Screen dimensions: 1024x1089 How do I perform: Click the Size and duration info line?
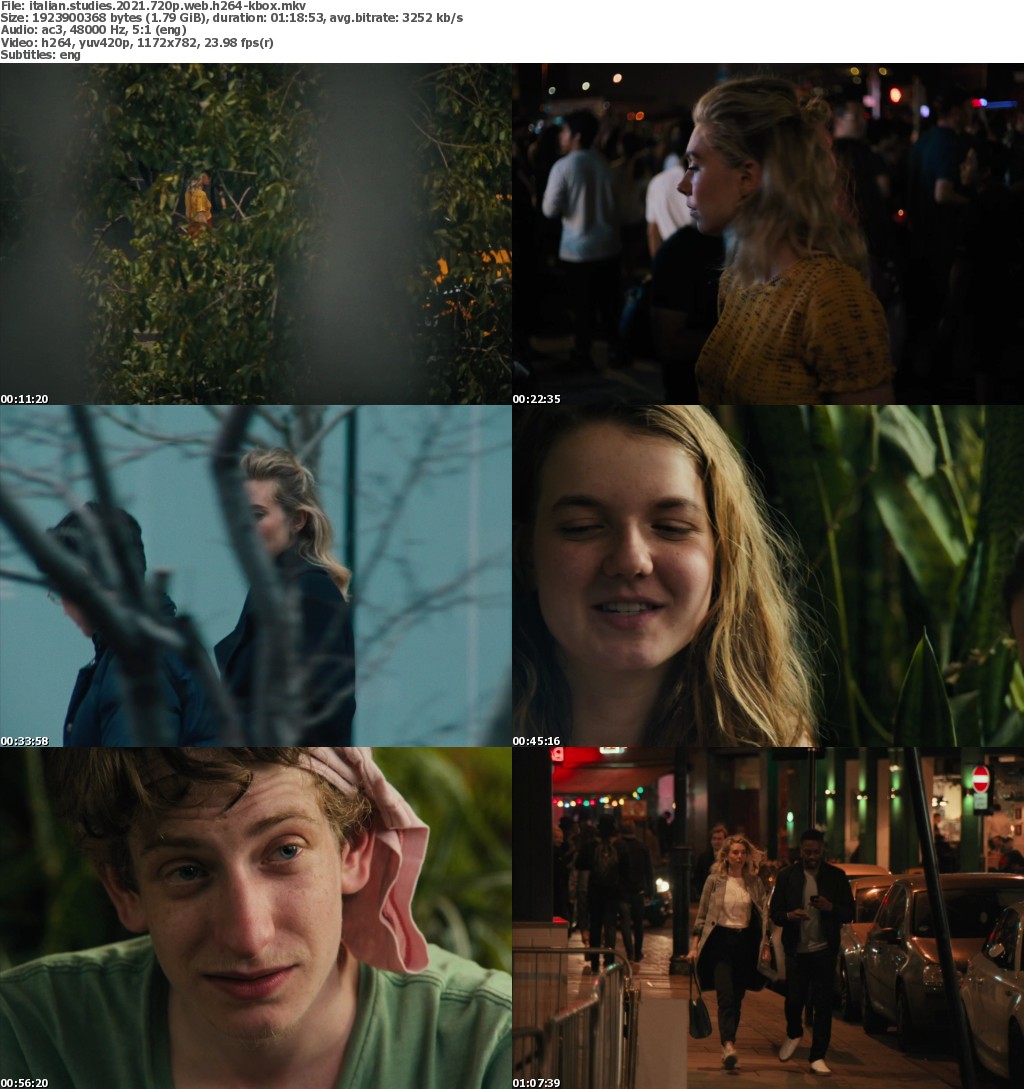pyautogui.click(x=231, y=18)
